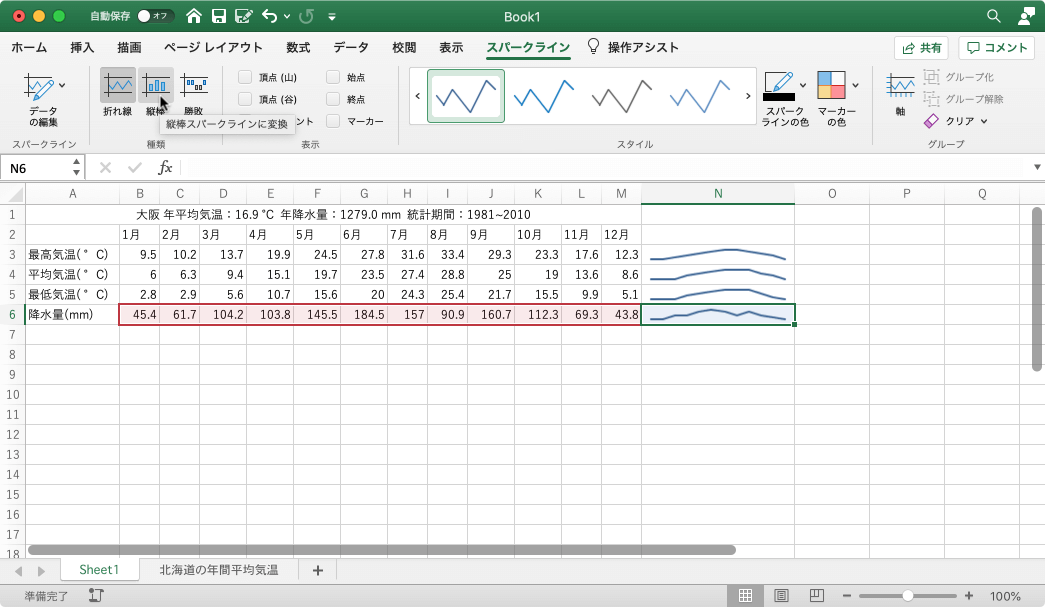The image size is (1045, 607).
Task: Open the データ ribbon tab
Action: (351, 47)
